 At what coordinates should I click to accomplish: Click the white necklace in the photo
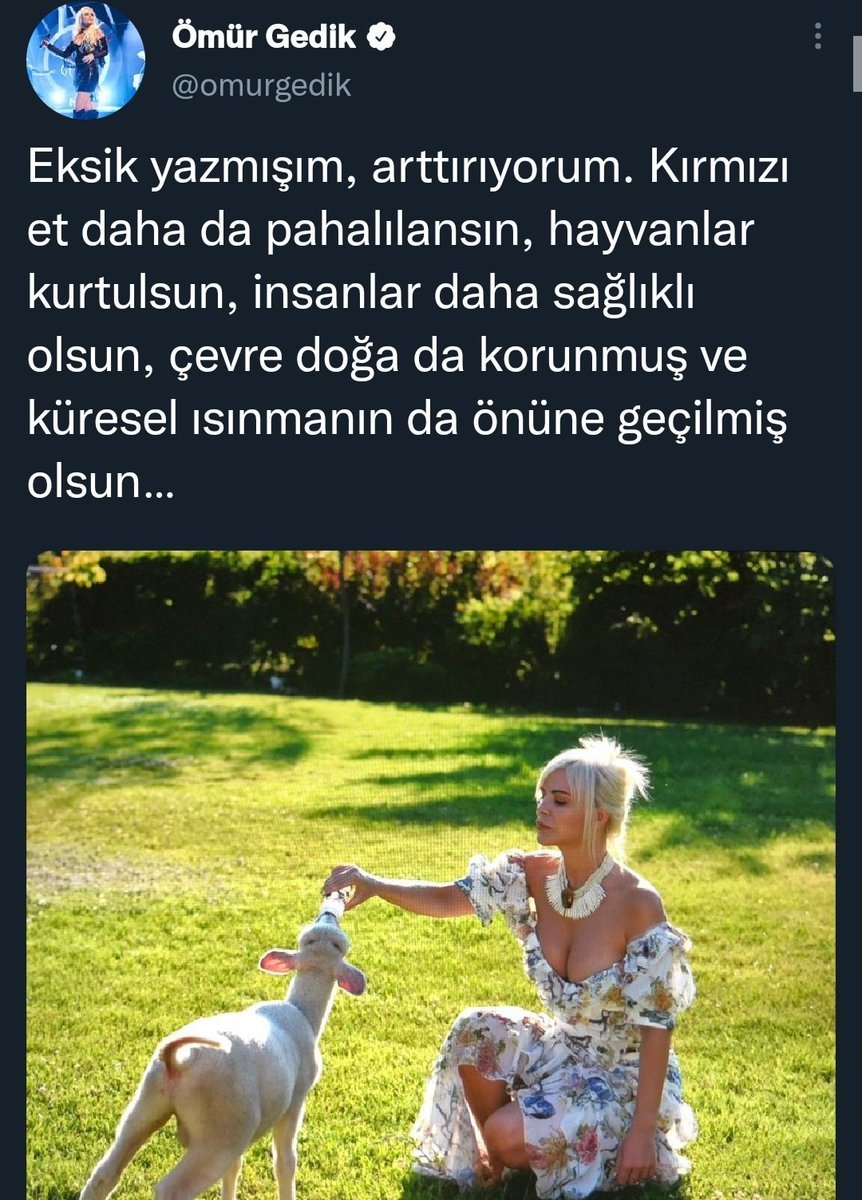[x=579, y=886]
